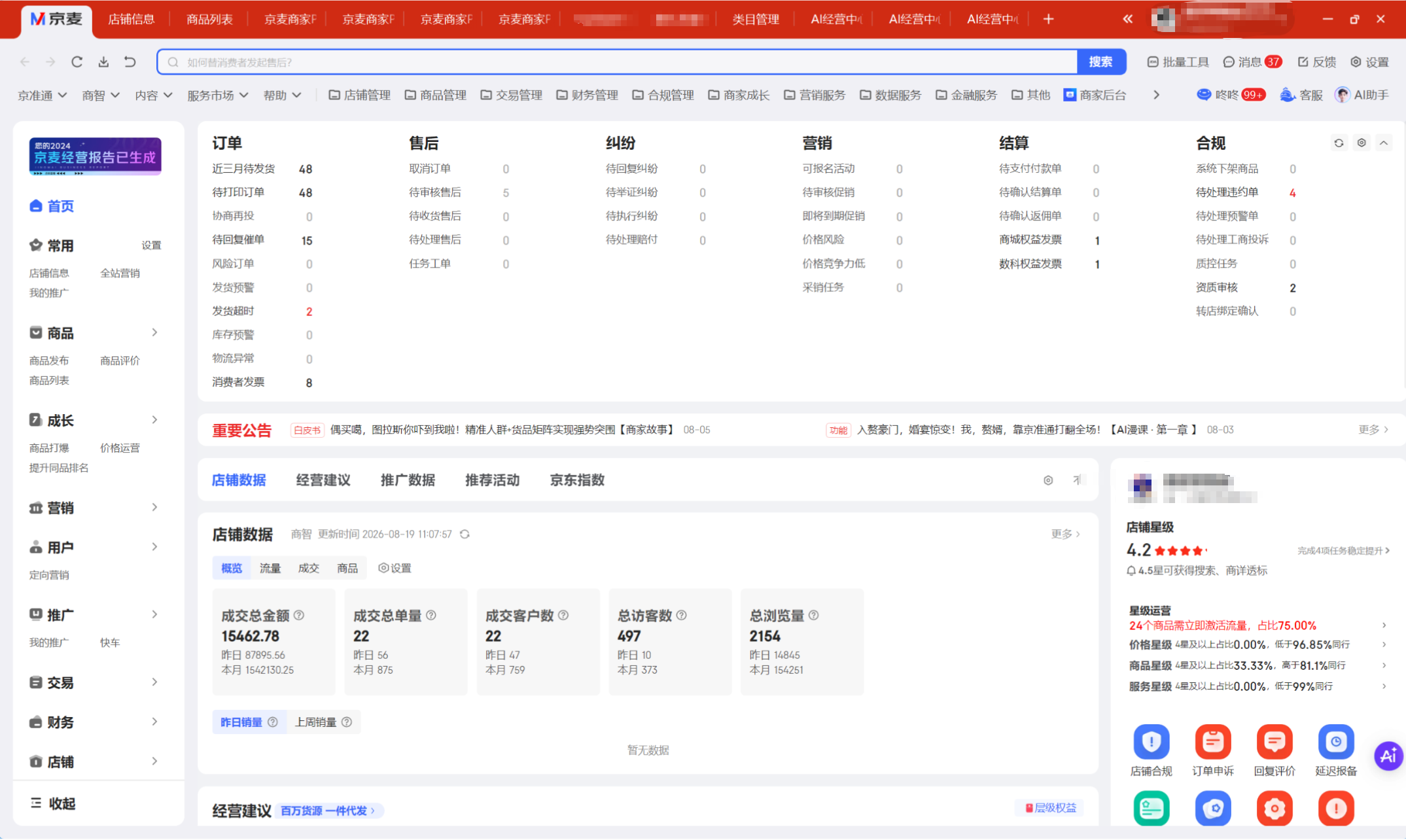Open the 京麦经营报告已生成 banner
Screen dimensions: 1406x840
[x=95, y=156]
